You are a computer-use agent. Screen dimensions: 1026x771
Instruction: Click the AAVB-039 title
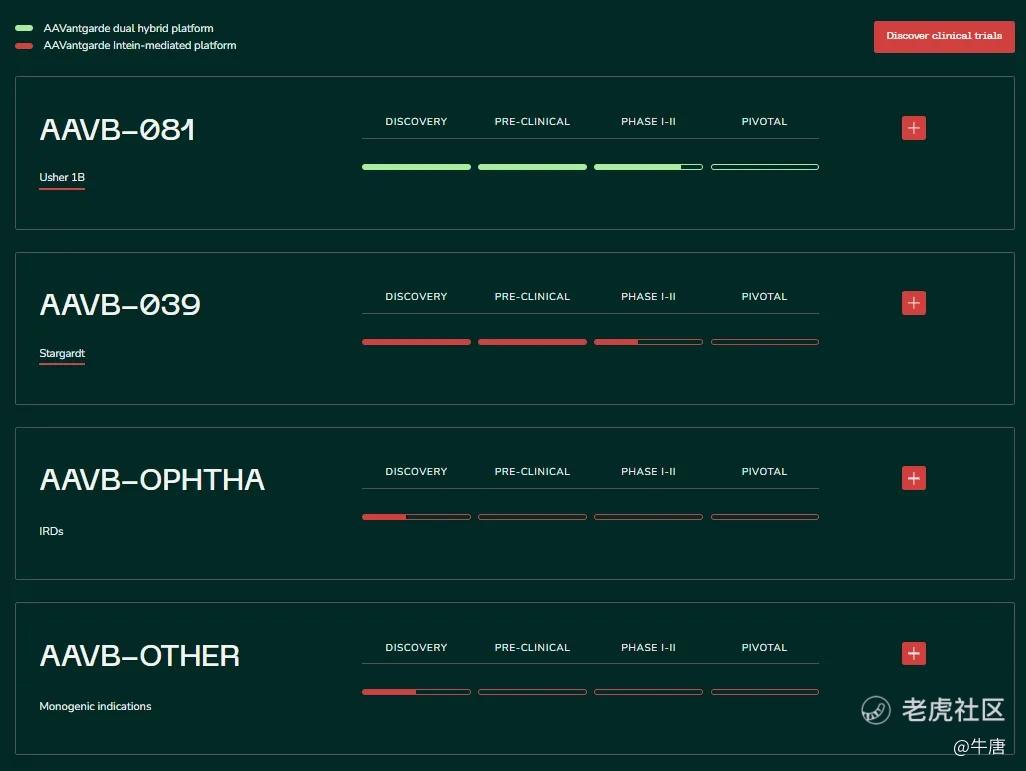[x=120, y=305]
